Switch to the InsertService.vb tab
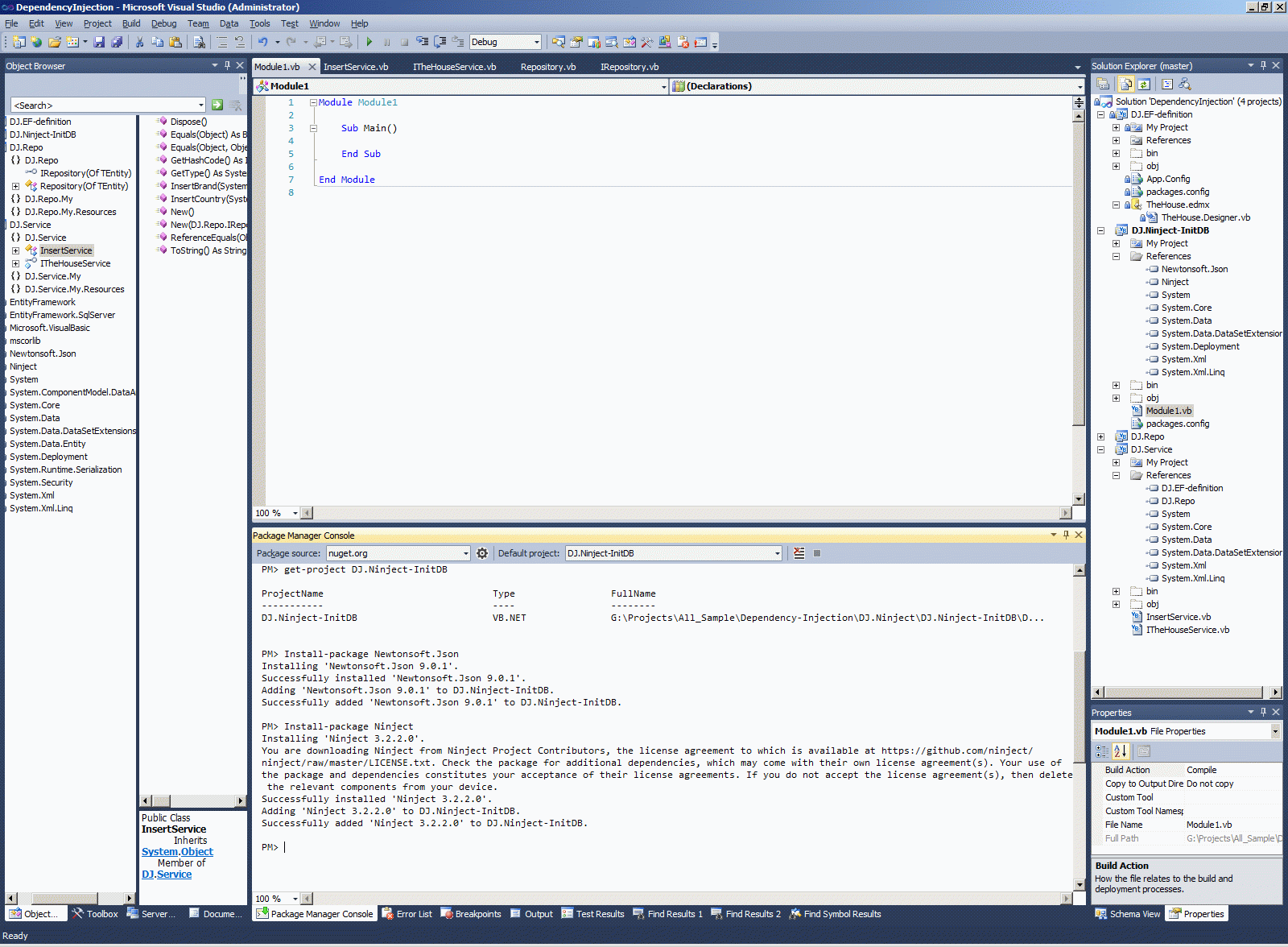 tap(356, 67)
